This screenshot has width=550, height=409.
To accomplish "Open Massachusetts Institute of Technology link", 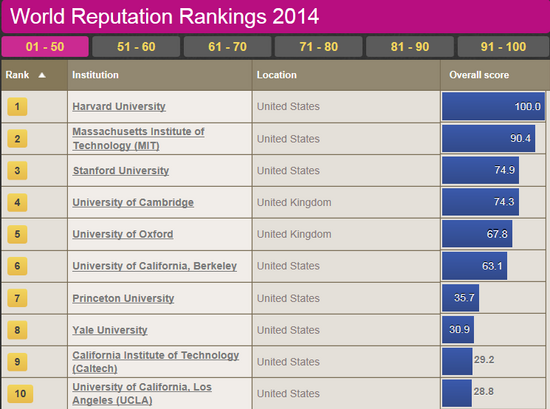I will pos(138,139).
